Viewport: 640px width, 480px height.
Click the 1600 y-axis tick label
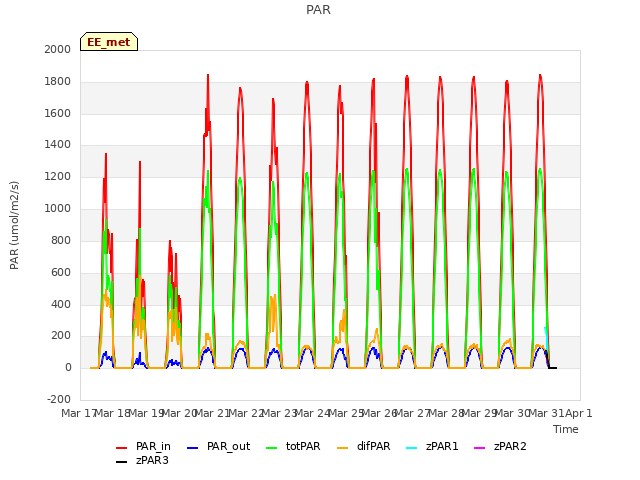tap(58, 113)
